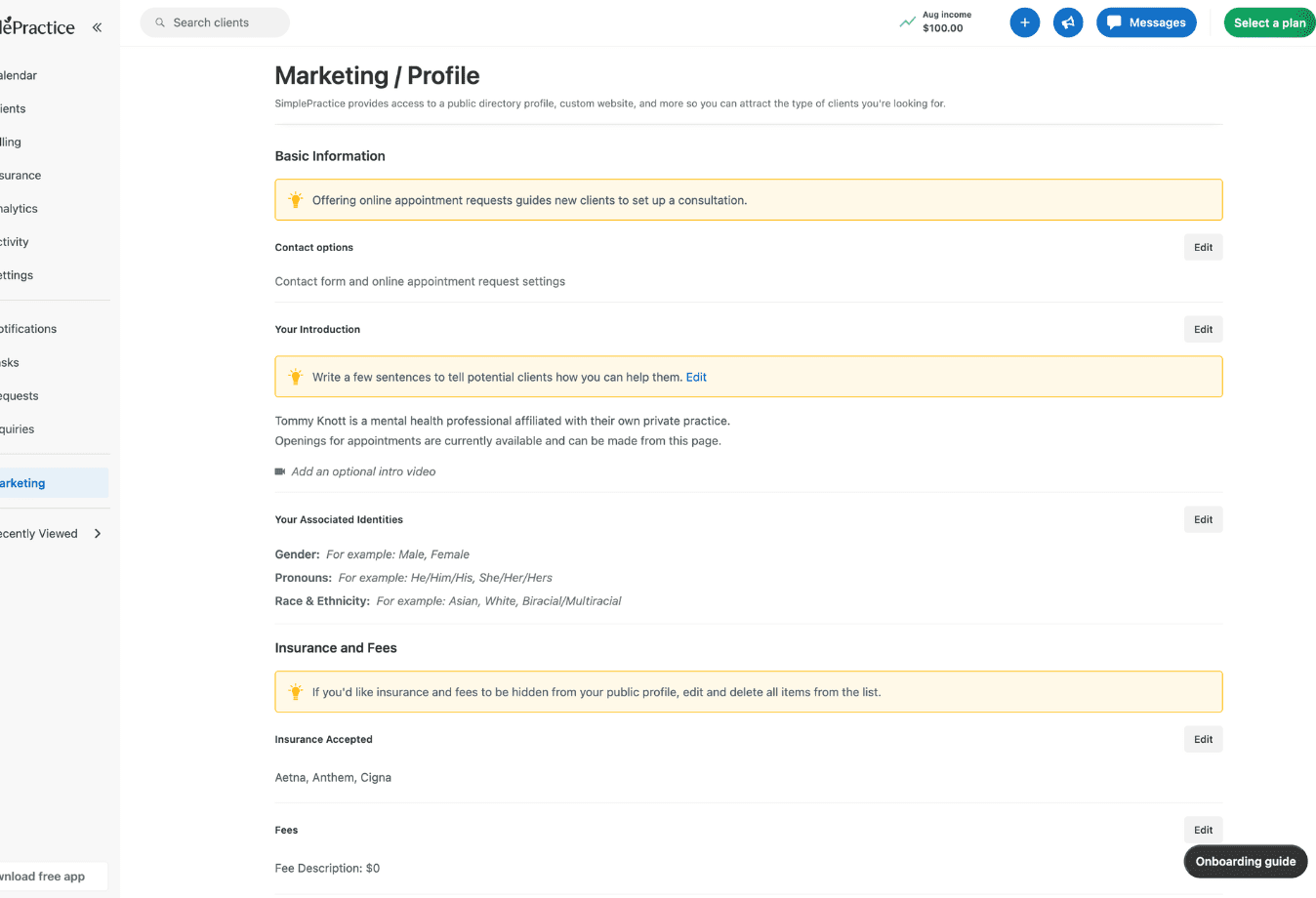Edit the Your Introduction section
This screenshot has width=1316, height=898.
point(1203,330)
